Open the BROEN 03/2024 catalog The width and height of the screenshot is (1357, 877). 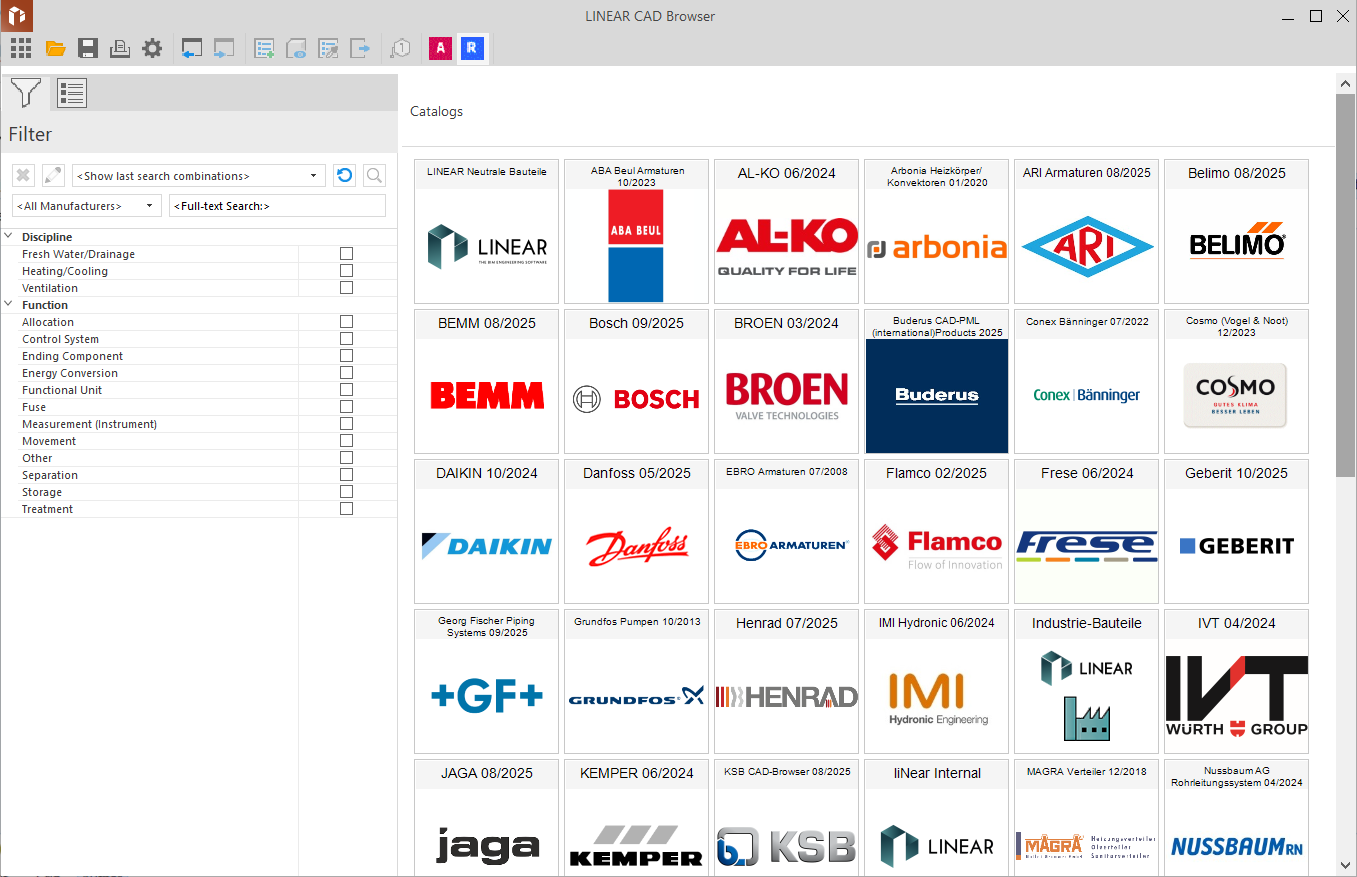click(x=787, y=381)
